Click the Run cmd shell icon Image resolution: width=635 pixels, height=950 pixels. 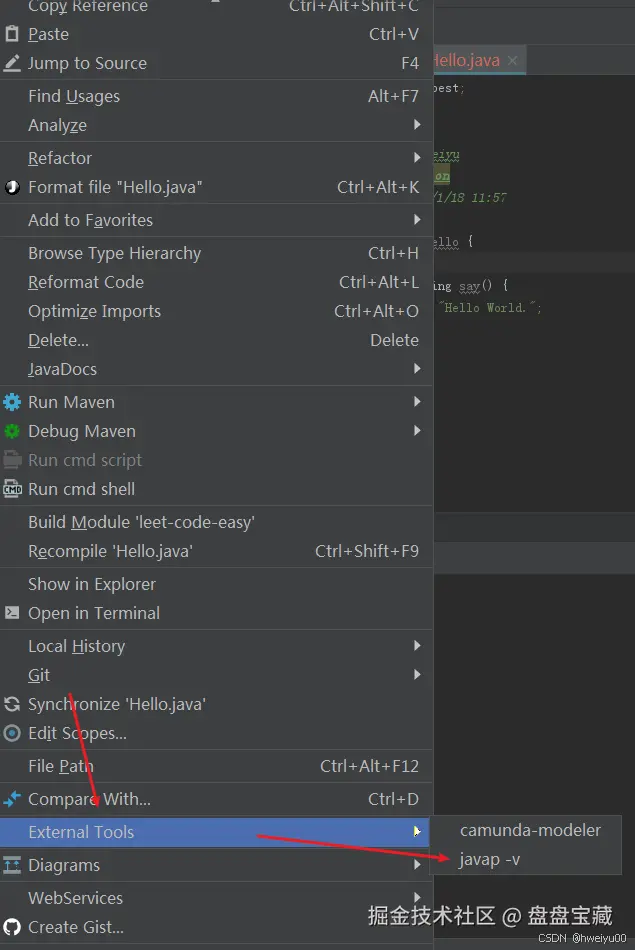click(12, 489)
